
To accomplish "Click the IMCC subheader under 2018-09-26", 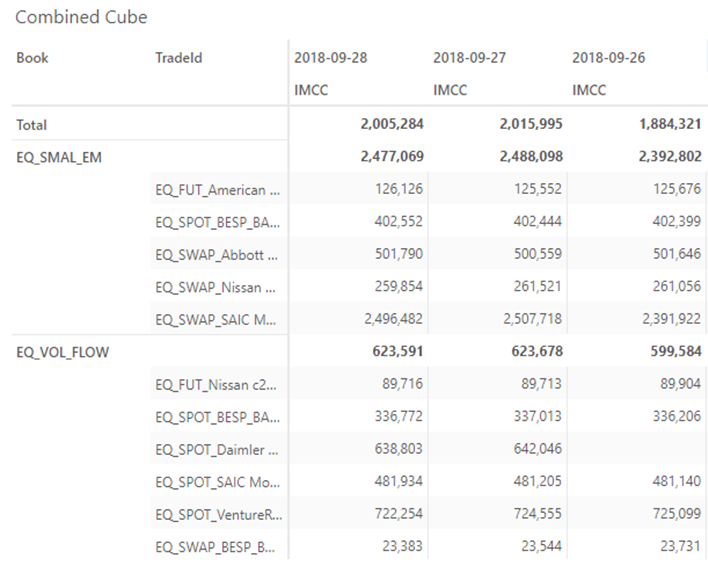I will (589, 90).
